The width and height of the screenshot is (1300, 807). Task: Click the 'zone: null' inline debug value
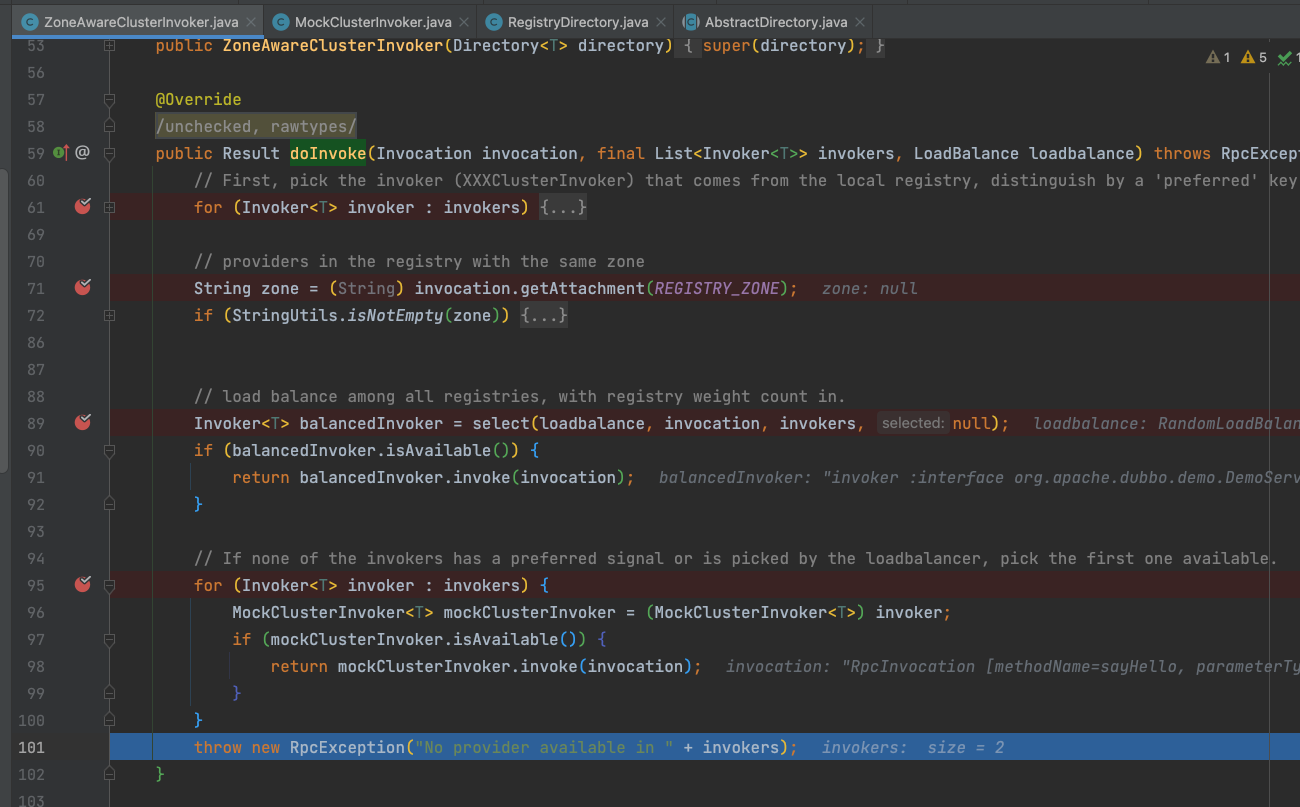click(869, 288)
